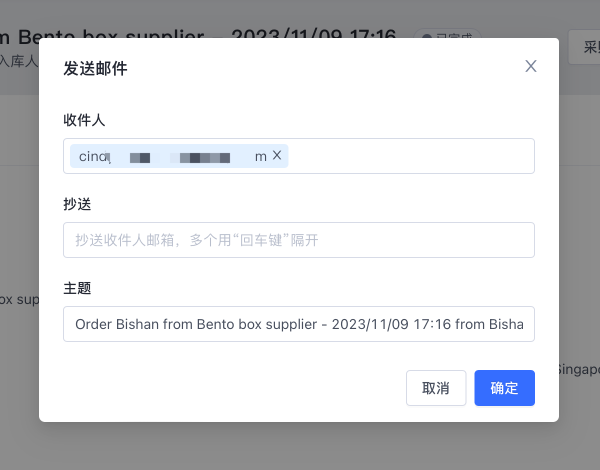Image resolution: width=600 pixels, height=470 pixels.
Task: Click the 主题 field label
Action: click(77, 288)
